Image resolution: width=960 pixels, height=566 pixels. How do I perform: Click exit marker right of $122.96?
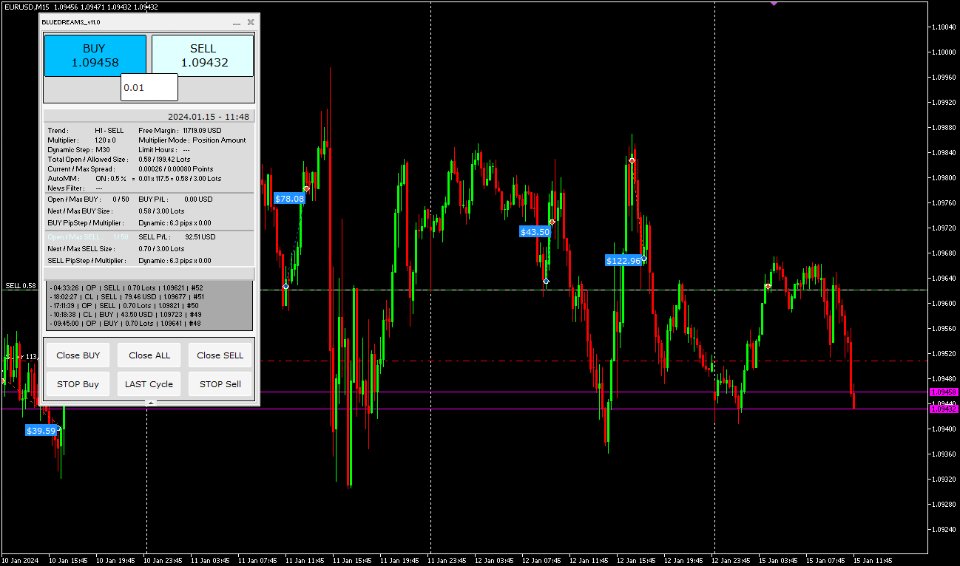pos(643,258)
